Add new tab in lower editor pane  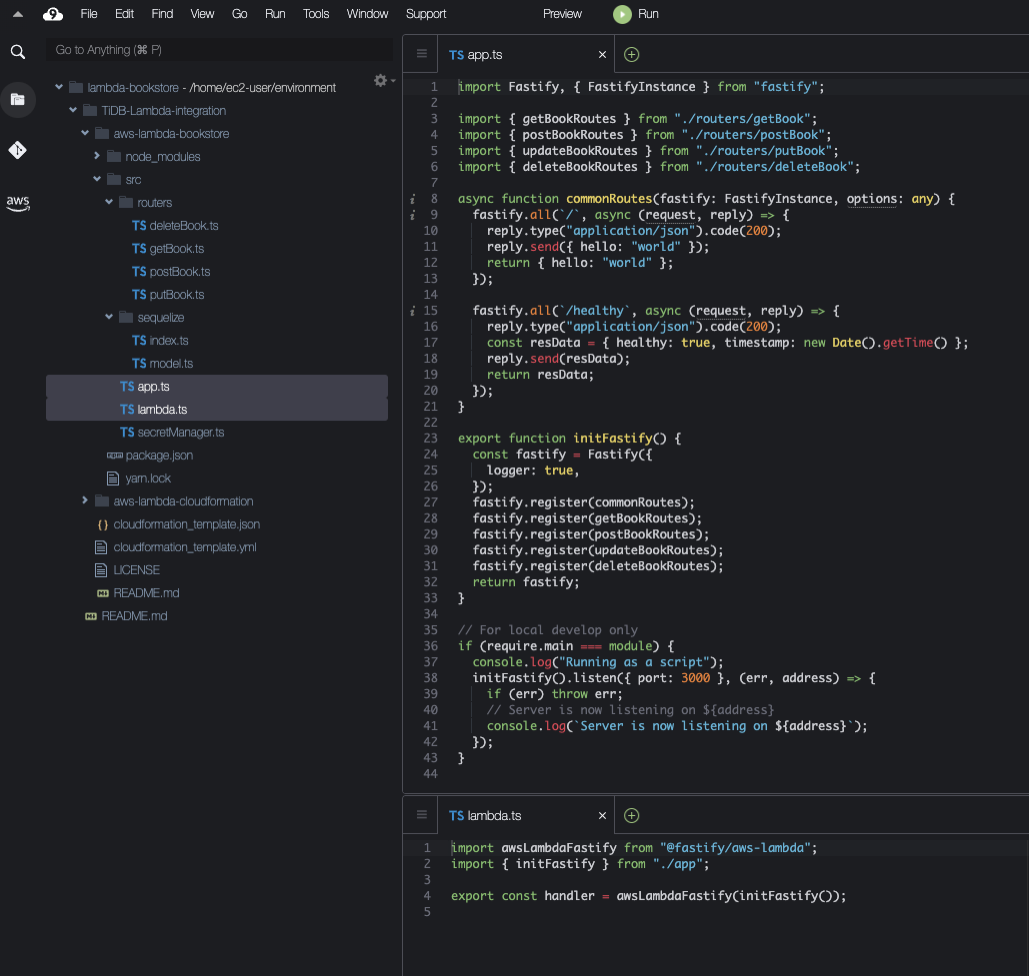click(631, 815)
